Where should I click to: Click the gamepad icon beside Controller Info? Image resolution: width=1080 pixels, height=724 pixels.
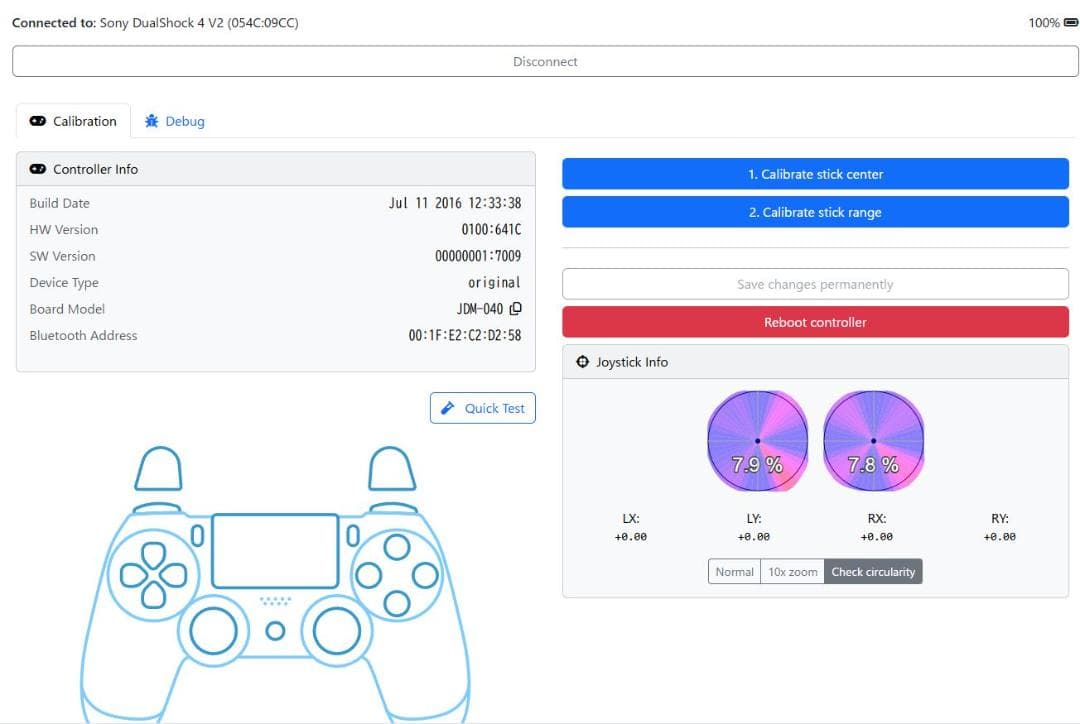click(38, 169)
